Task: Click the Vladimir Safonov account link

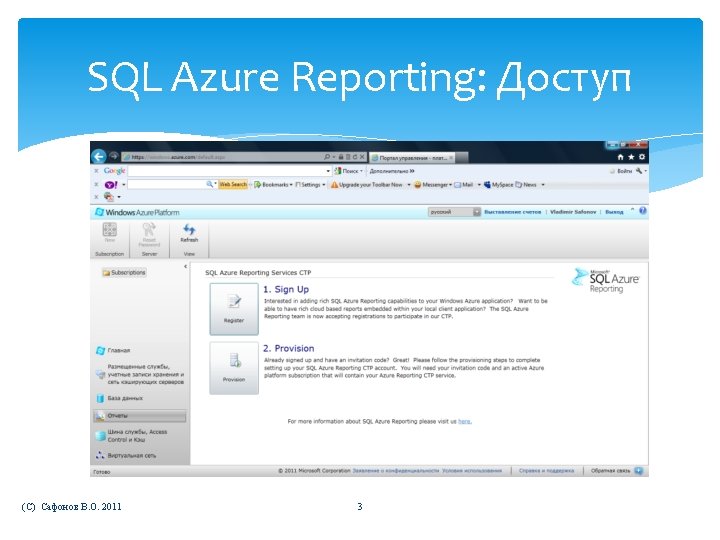Action: (573, 212)
